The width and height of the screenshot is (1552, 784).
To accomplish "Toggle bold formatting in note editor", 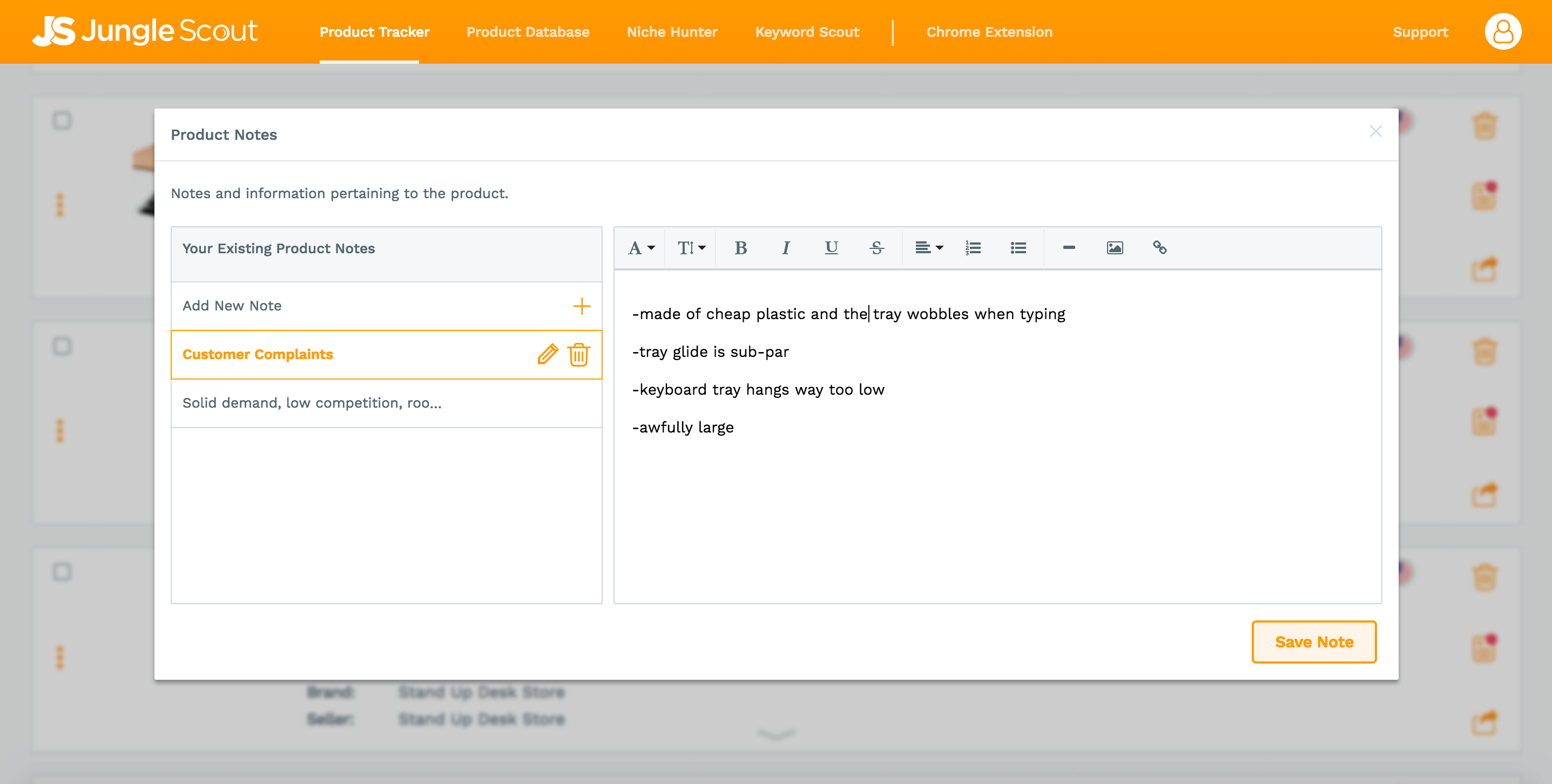I will [x=740, y=248].
